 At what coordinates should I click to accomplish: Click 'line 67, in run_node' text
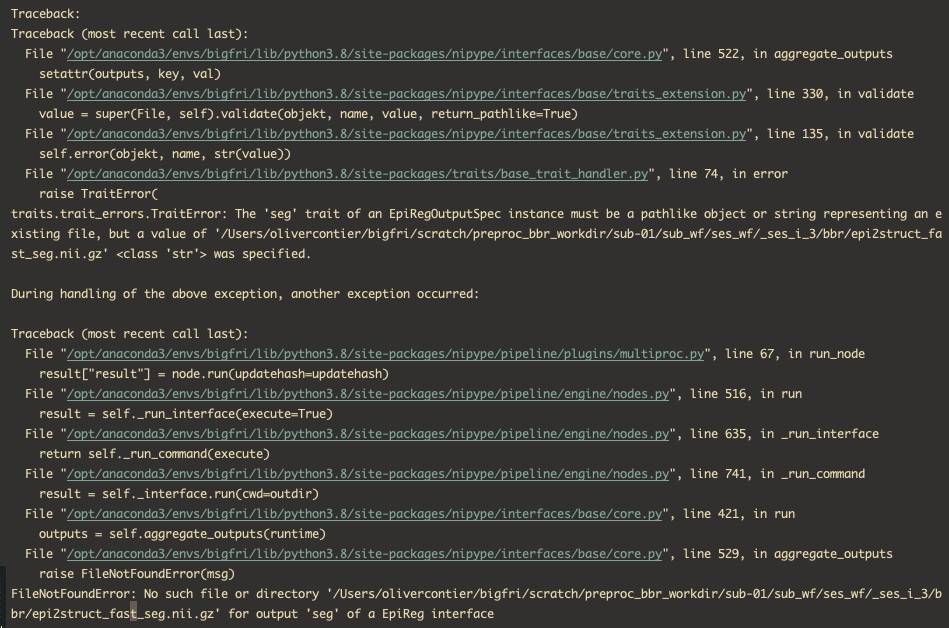pyautogui.click(x=795, y=354)
